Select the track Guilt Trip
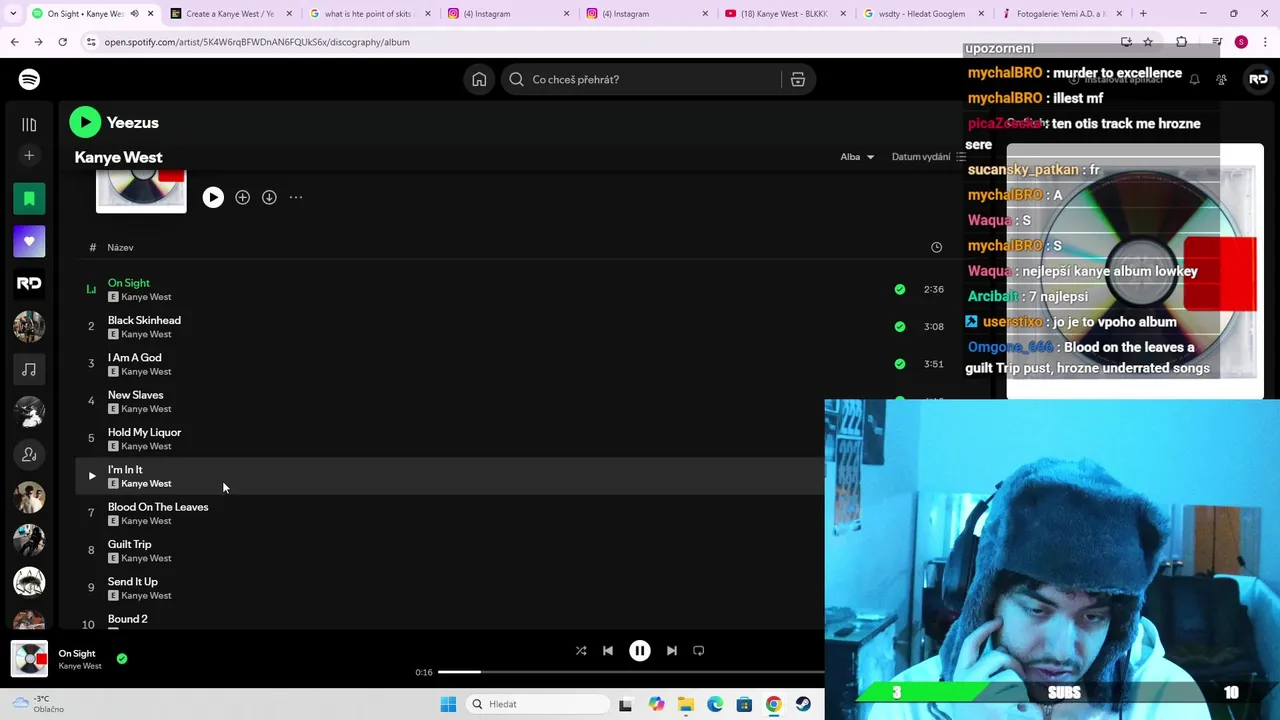 [x=129, y=544]
